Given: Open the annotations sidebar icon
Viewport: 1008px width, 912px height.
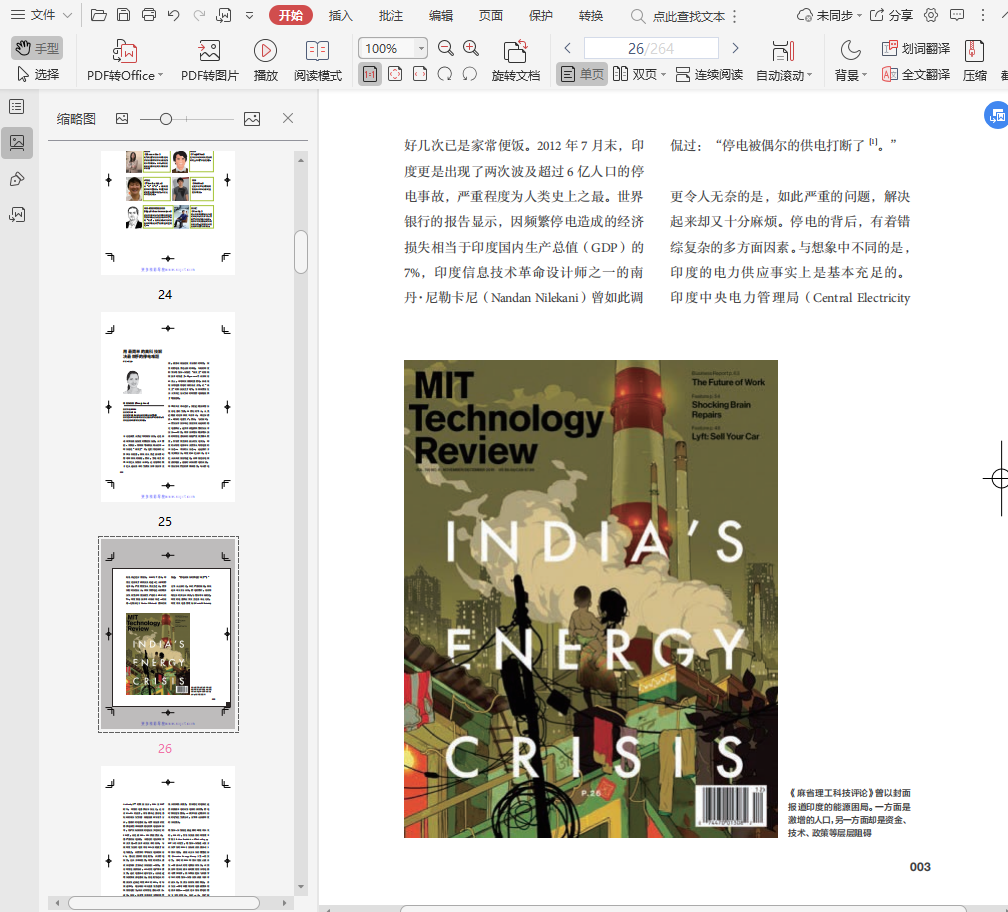Looking at the screenshot, I should (x=17, y=179).
